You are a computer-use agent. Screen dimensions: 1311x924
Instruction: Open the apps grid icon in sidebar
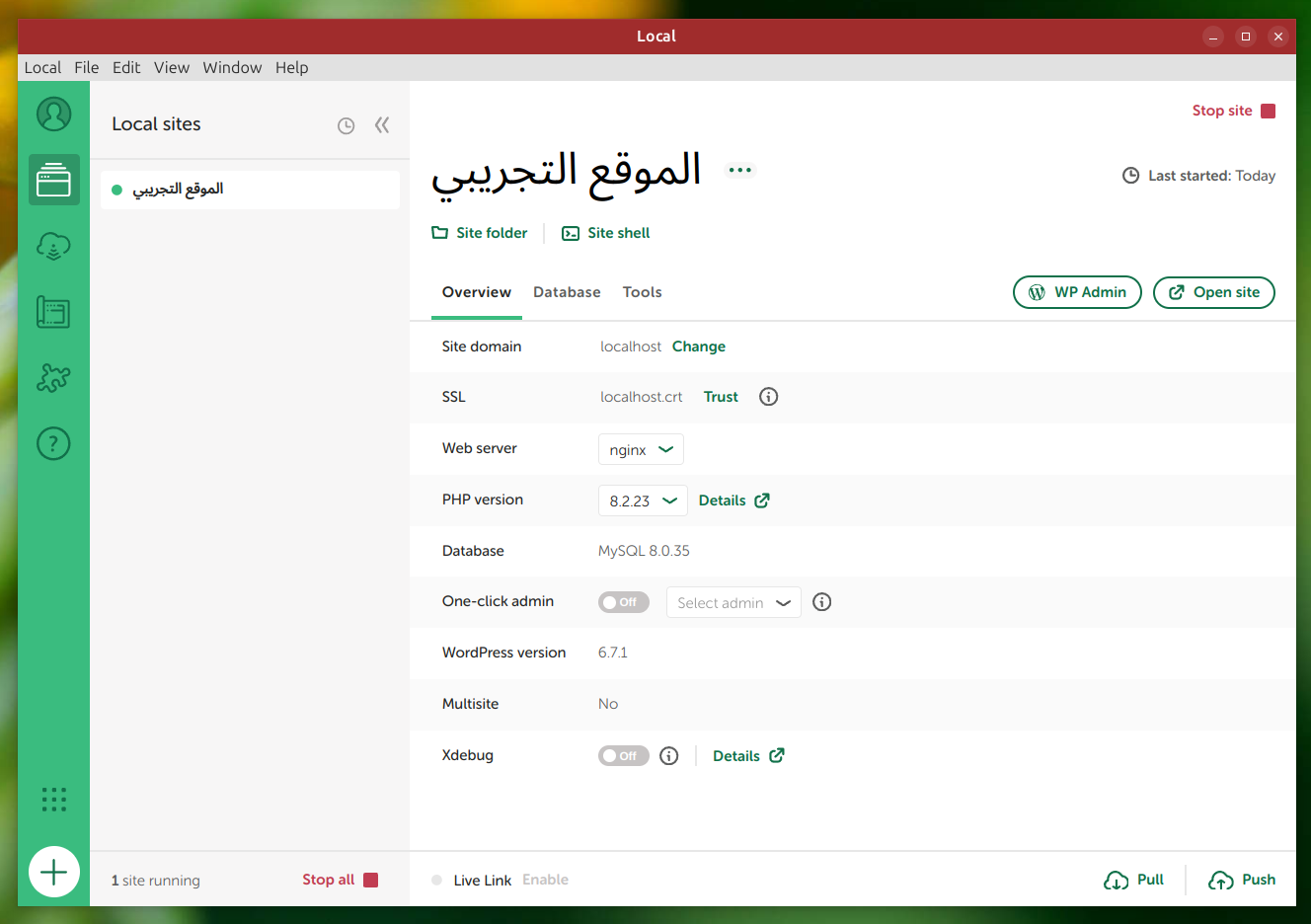(x=54, y=800)
